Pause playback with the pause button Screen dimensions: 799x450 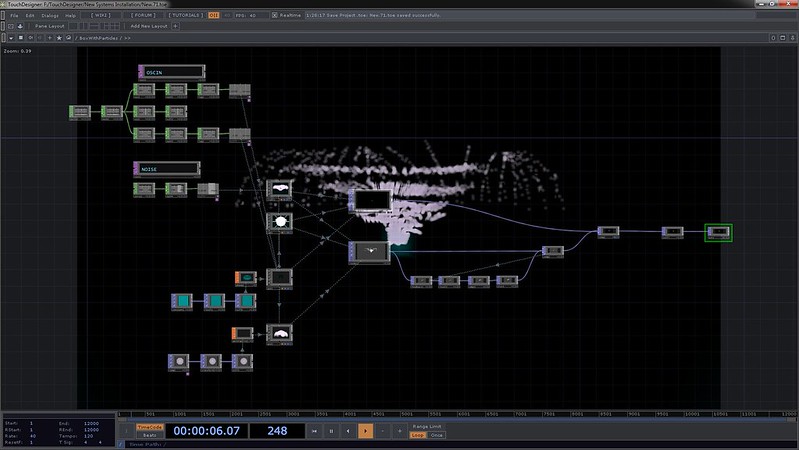pyautogui.click(x=332, y=431)
